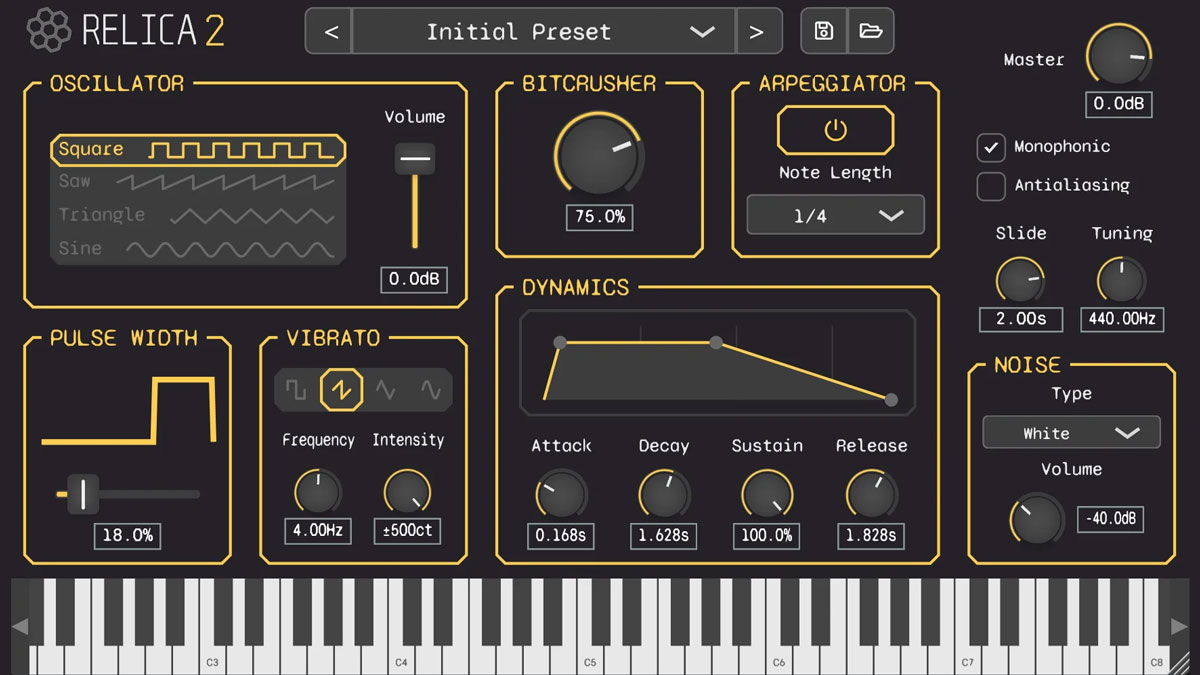Image resolution: width=1200 pixels, height=675 pixels.
Task: Click the Tuning 440.00Hz value field
Action: [1121, 319]
